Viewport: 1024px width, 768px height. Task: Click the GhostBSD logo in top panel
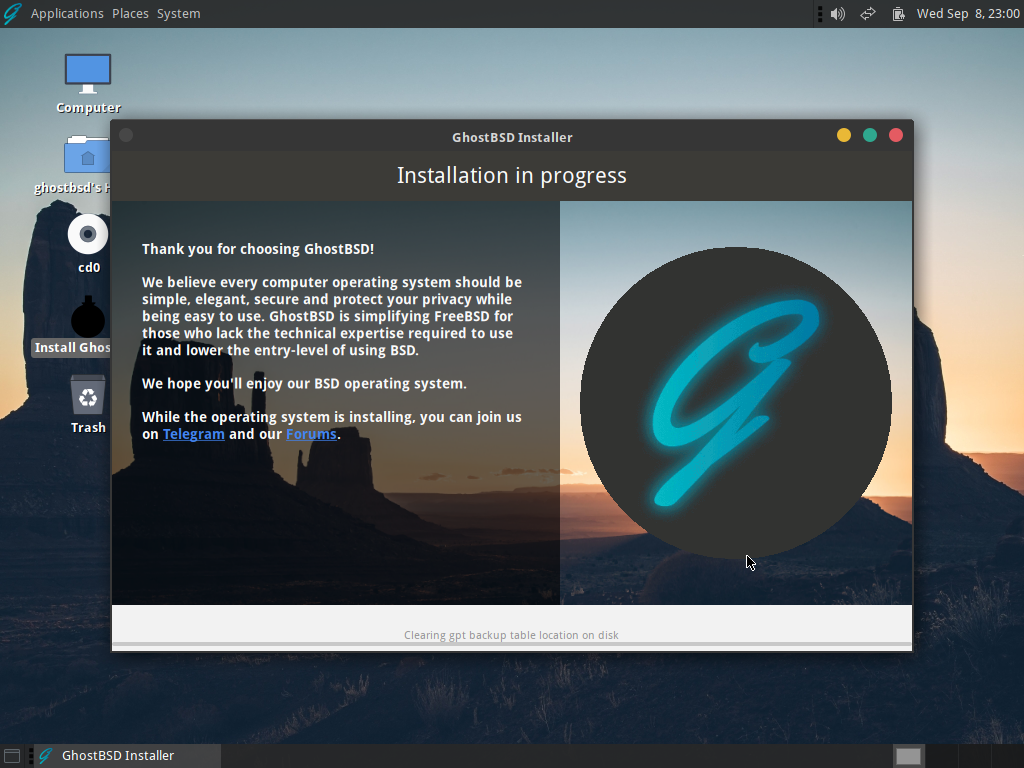[x=12, y=14]
